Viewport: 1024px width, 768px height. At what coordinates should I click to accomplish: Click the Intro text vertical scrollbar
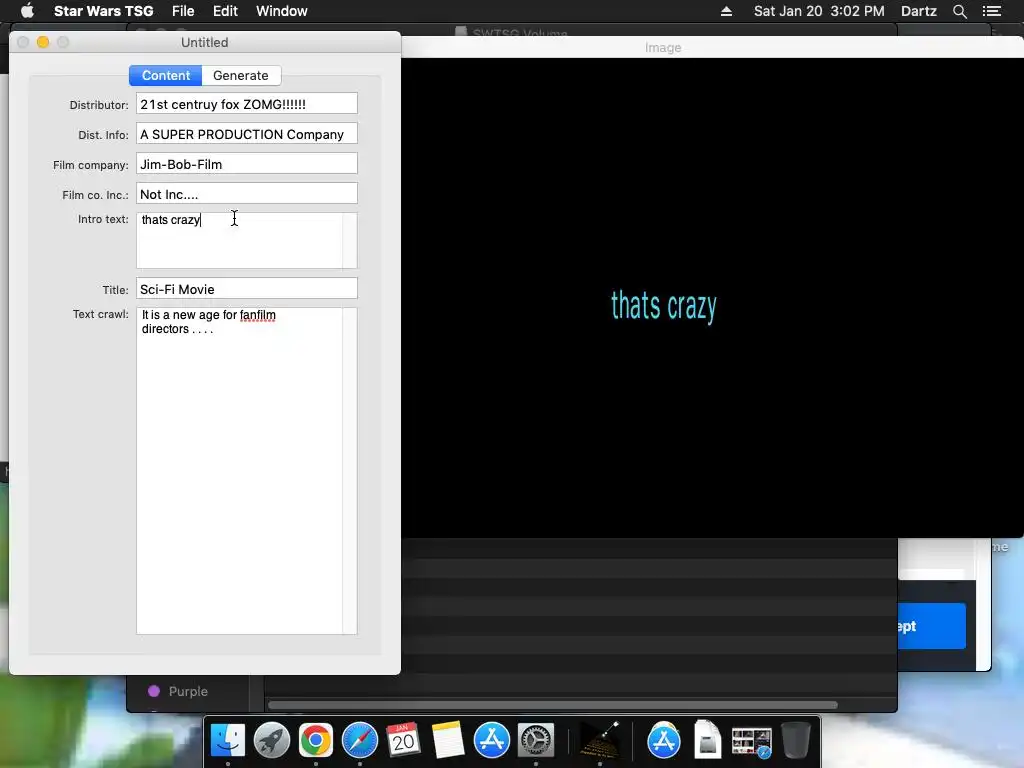pyautogui.click(x=350, y=240)
